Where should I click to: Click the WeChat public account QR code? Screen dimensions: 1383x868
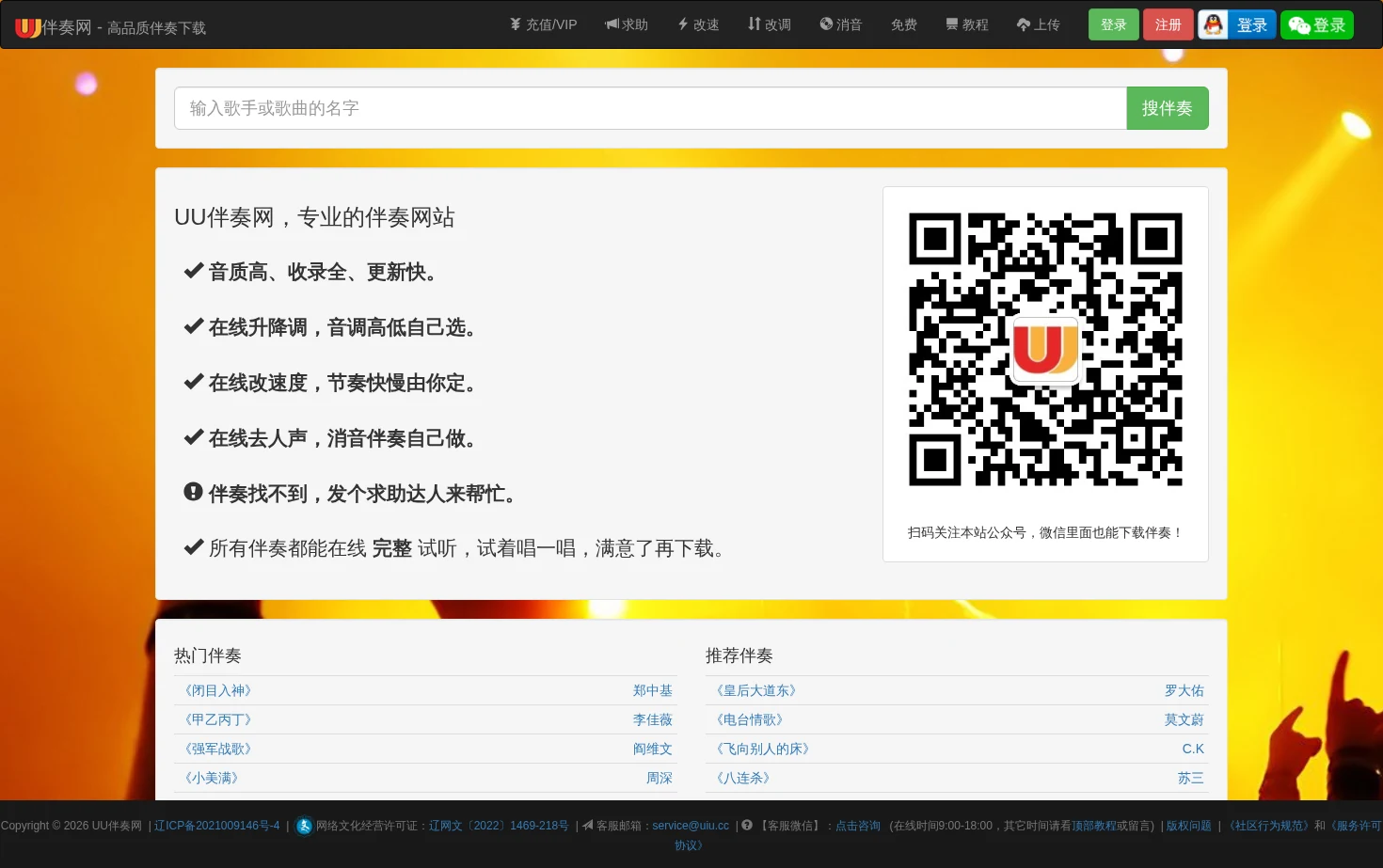click(1045, 349)
